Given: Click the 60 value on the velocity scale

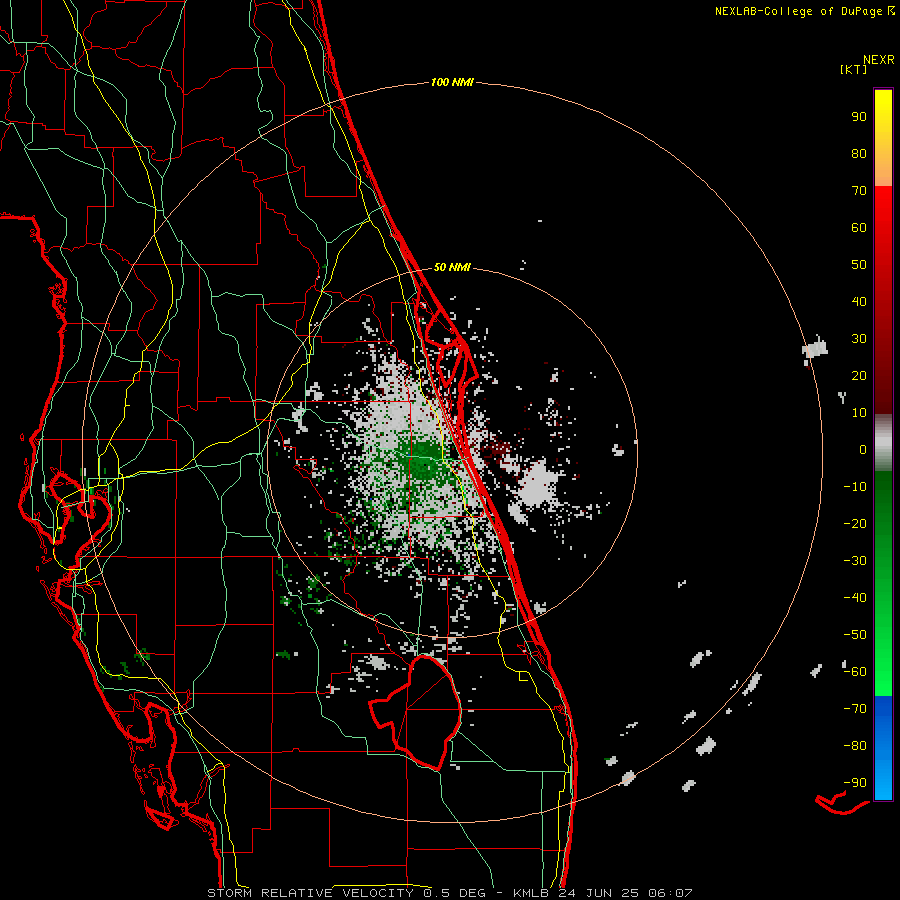Looking at the screenshot, I should tap(859, 227).
